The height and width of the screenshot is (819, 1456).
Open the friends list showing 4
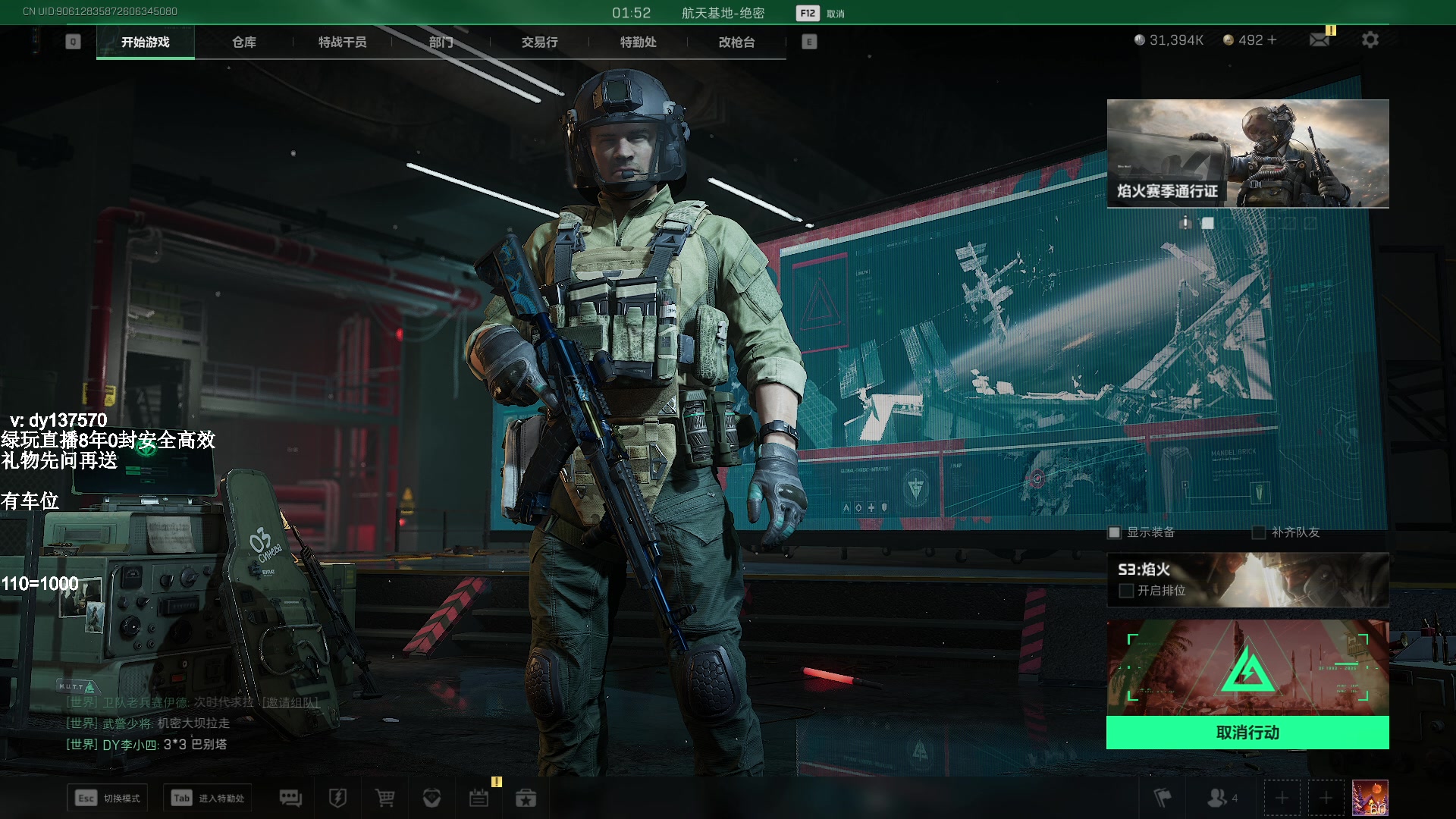[x=1222, y=798]
